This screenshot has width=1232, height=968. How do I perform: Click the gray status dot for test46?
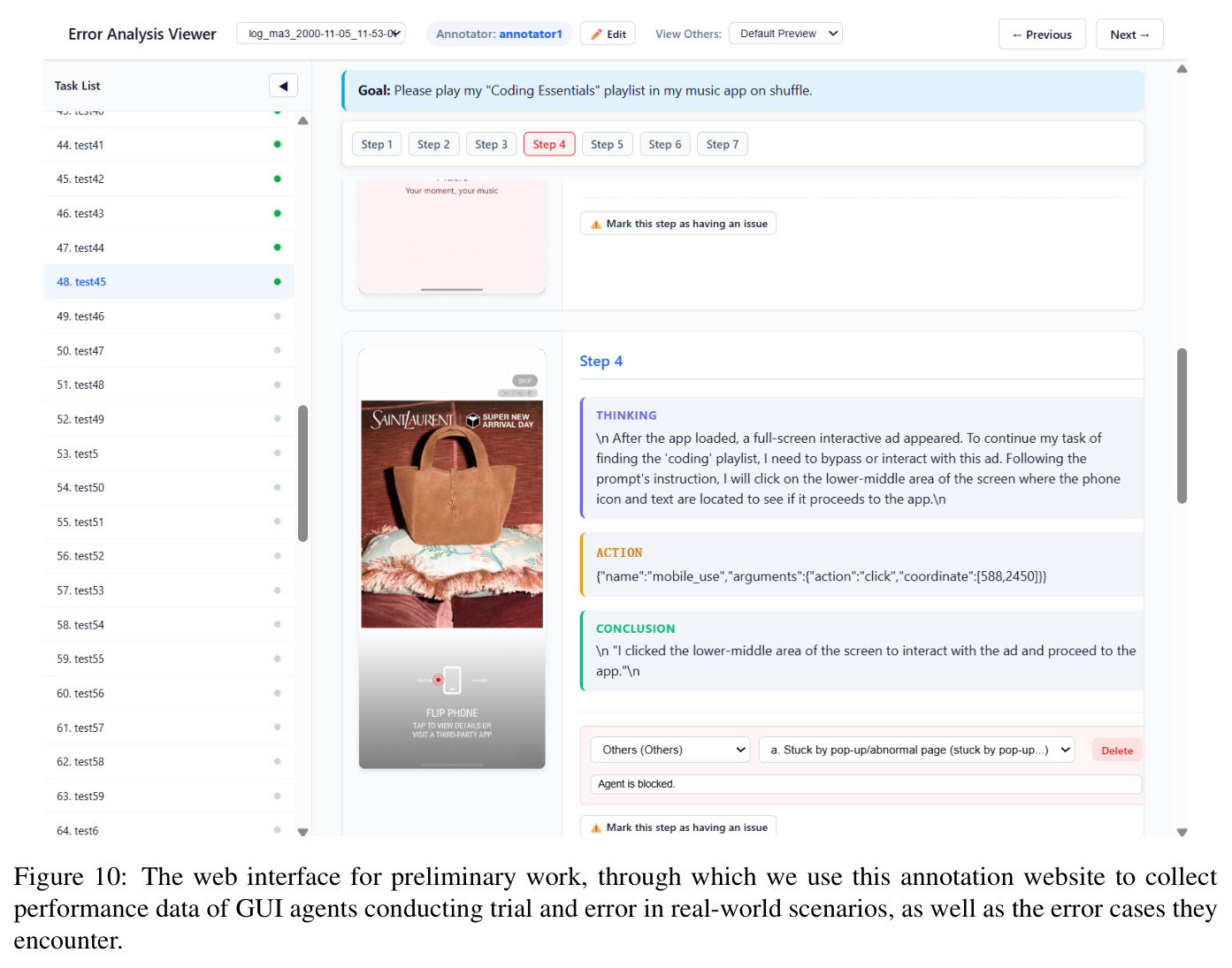(x=278, y=316)
